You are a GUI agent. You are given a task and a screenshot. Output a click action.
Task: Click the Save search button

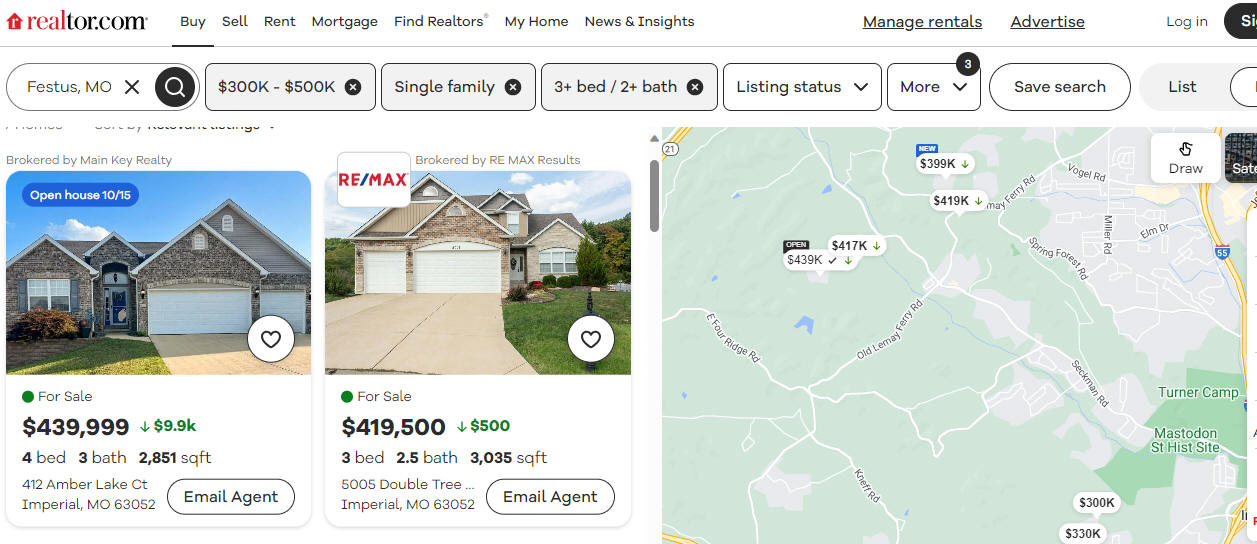tap(1060, 87)
